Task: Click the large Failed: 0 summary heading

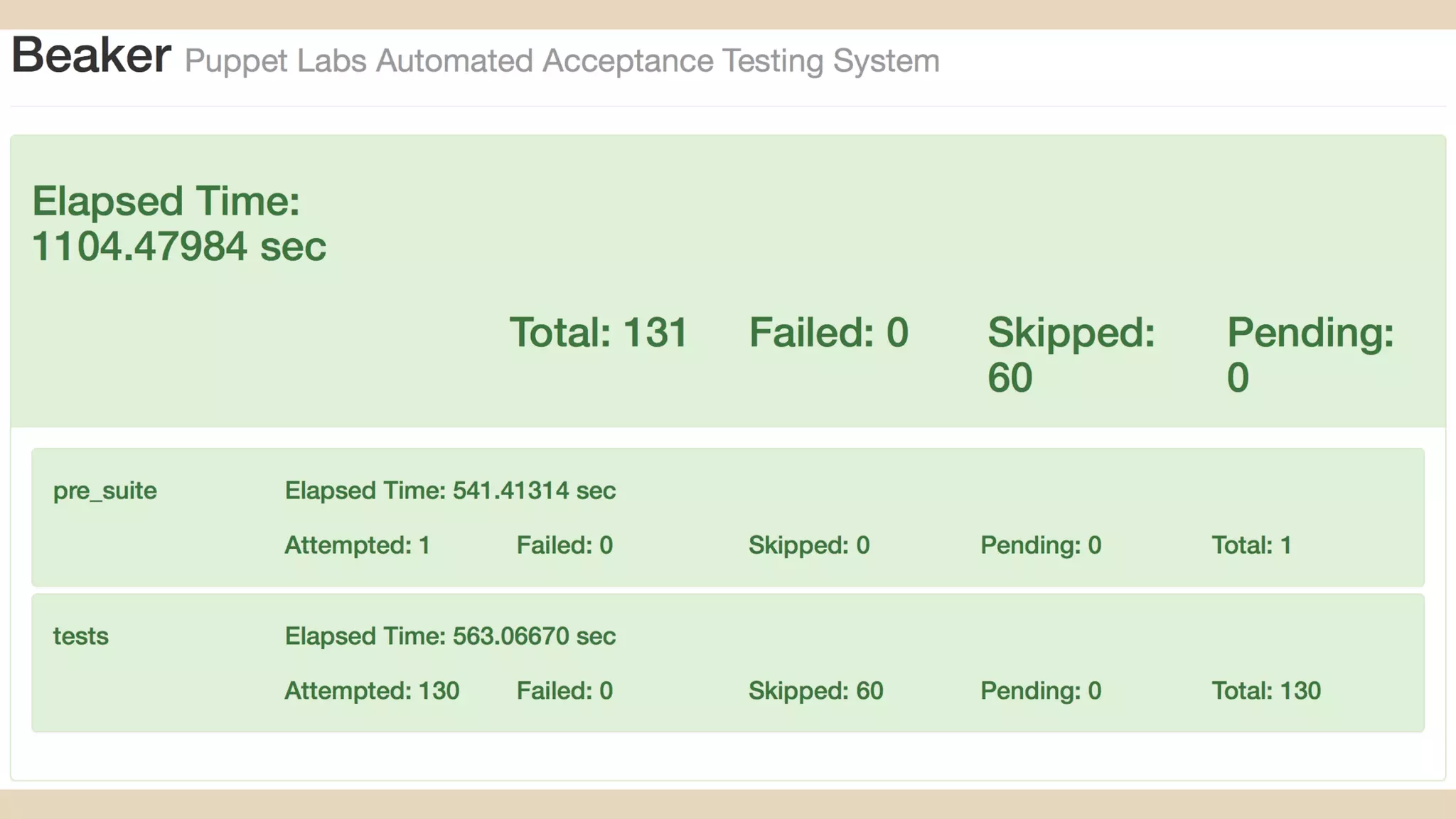Action: pyautogui.click(x=829, y=333)
